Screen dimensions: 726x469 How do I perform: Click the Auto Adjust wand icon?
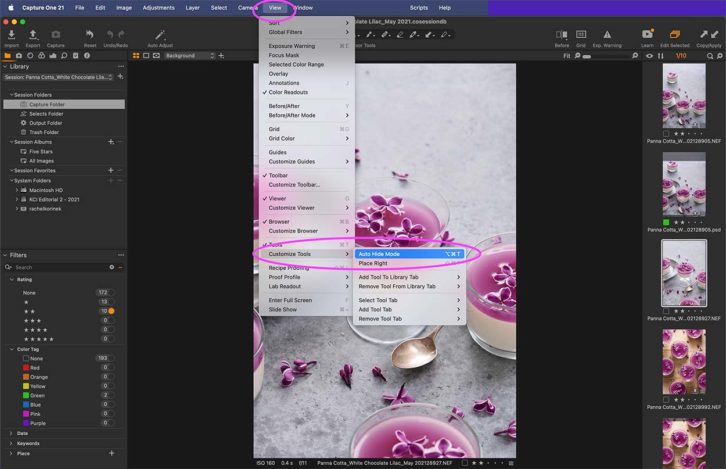(x=160, y=35)
